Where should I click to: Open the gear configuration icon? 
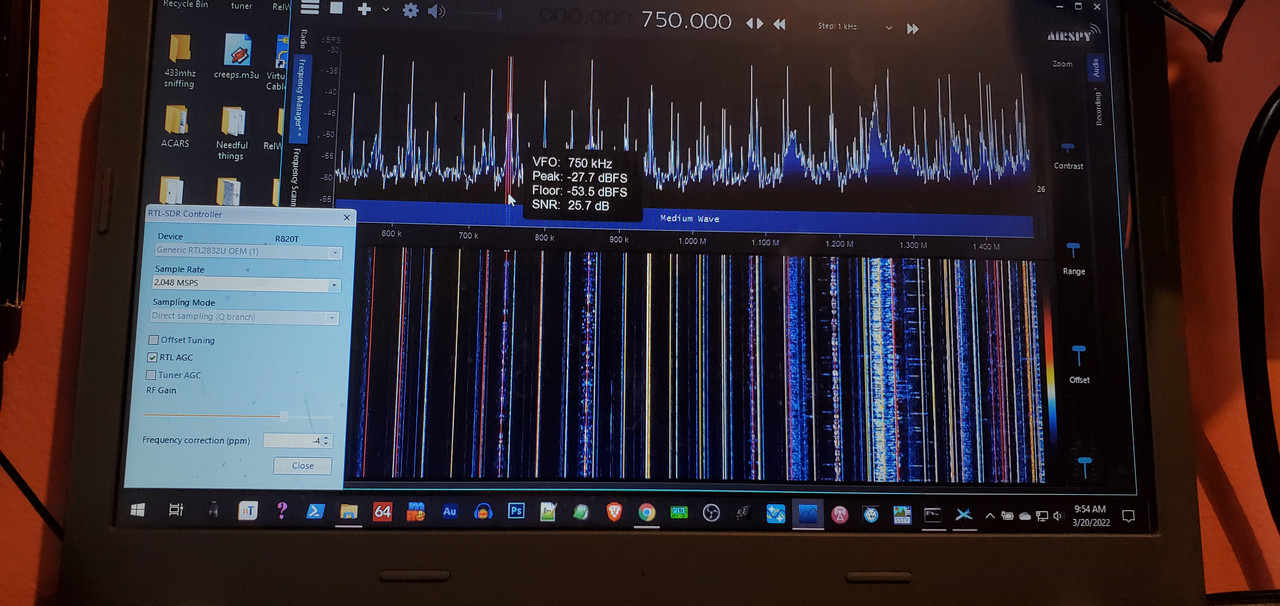(410, 10)
